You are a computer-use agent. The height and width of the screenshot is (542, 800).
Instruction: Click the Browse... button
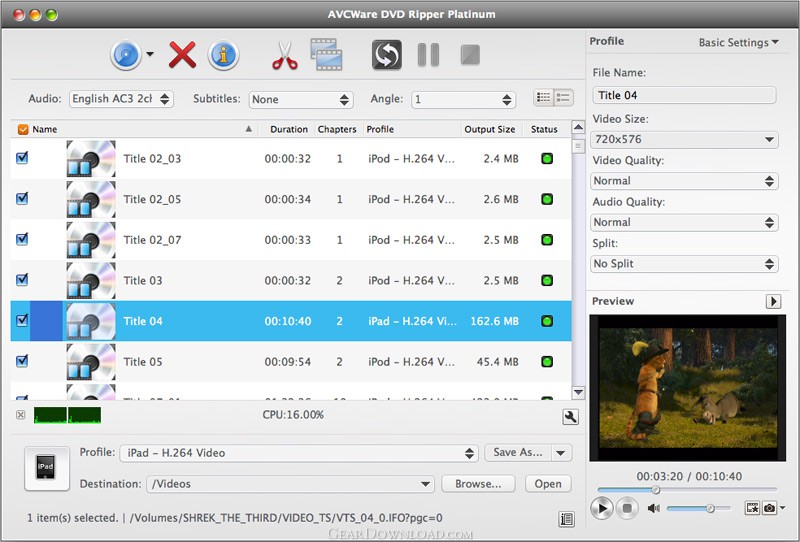(x=478, y=484)
